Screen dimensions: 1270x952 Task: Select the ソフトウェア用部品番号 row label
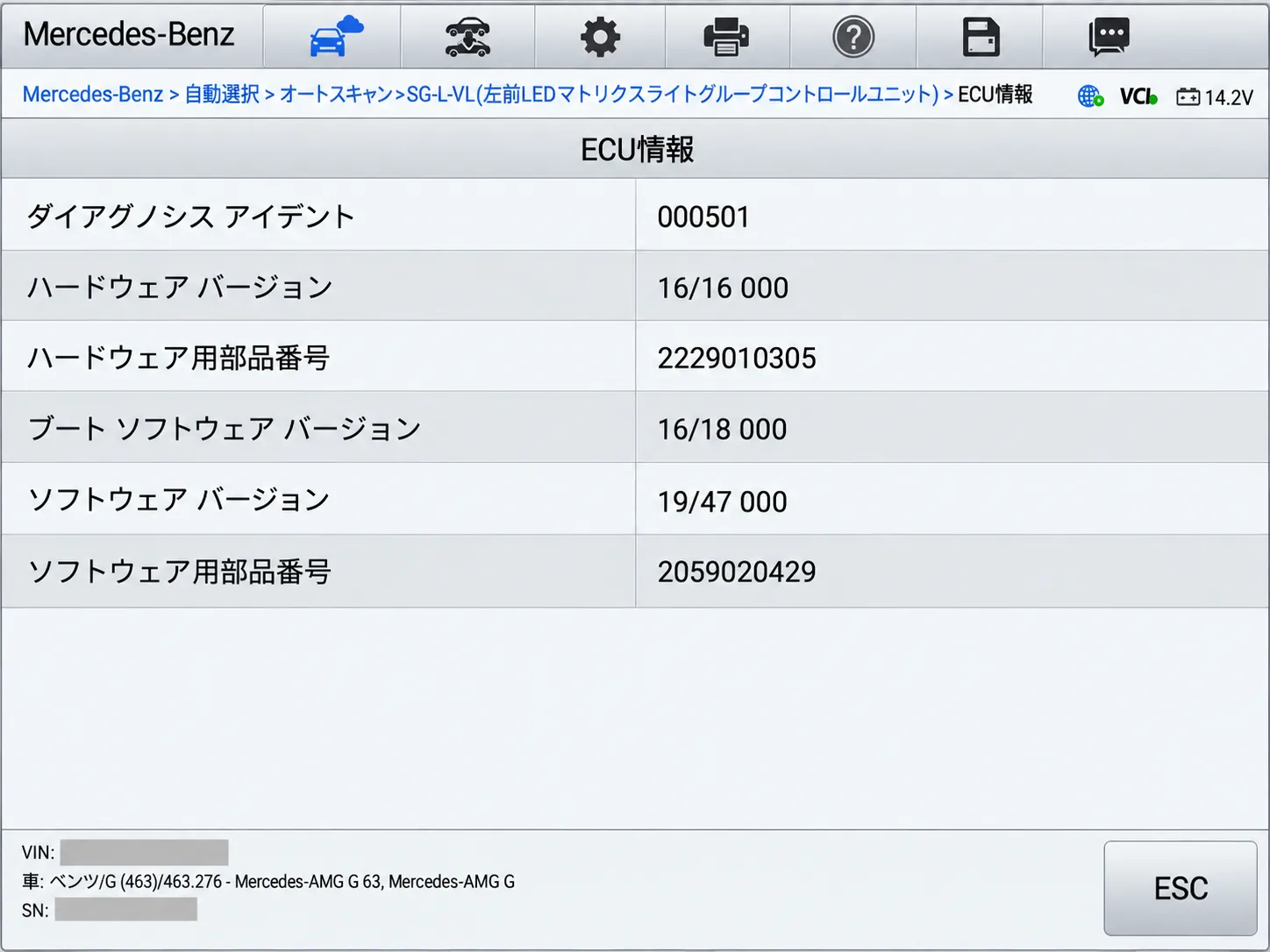coord(180,572)
